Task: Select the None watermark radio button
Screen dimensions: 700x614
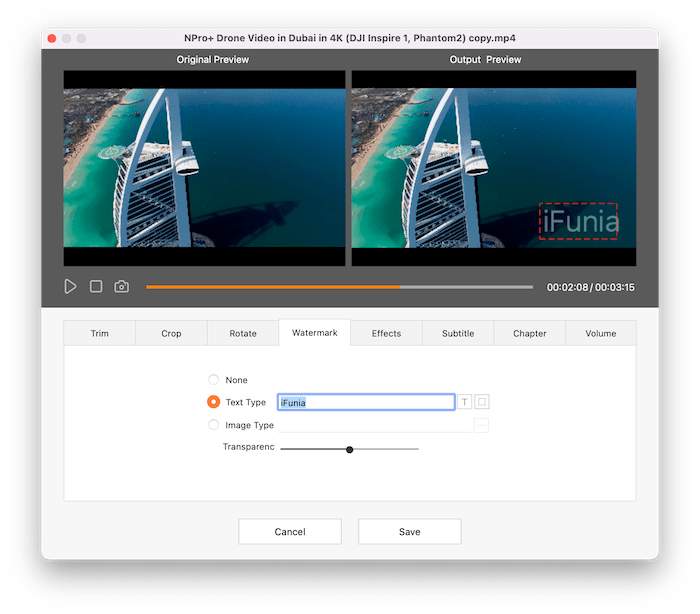Action: tap(213, 380)
